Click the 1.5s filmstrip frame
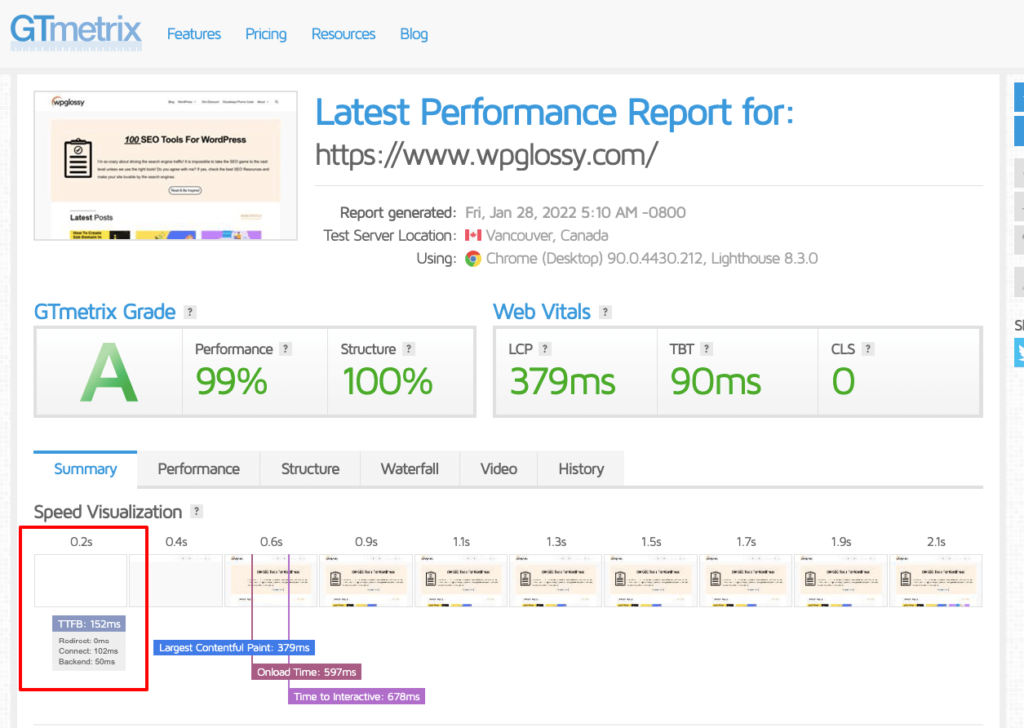 point(651,580)
